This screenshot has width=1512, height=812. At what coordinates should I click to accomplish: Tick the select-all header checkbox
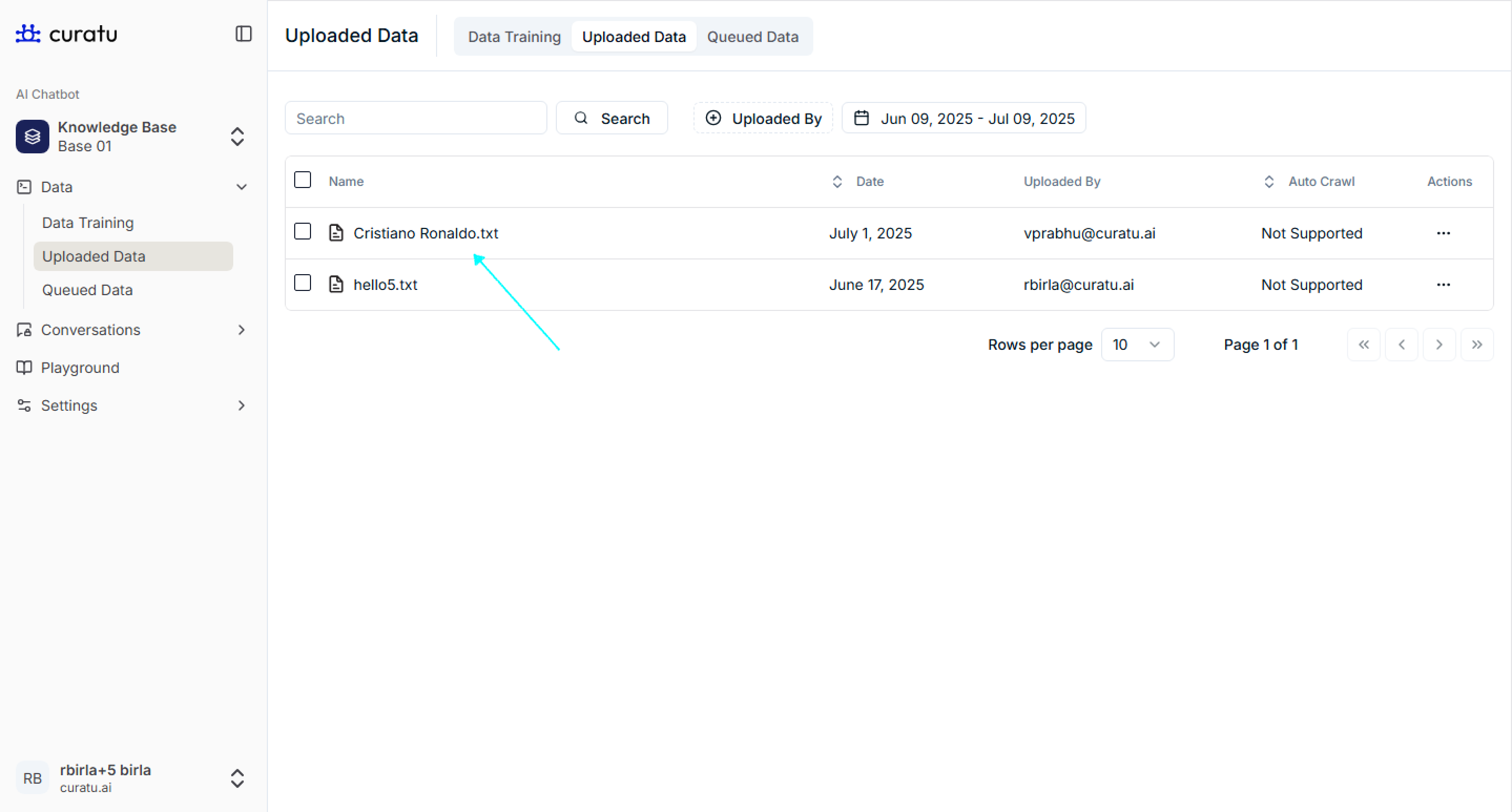[x=302, y=180]
